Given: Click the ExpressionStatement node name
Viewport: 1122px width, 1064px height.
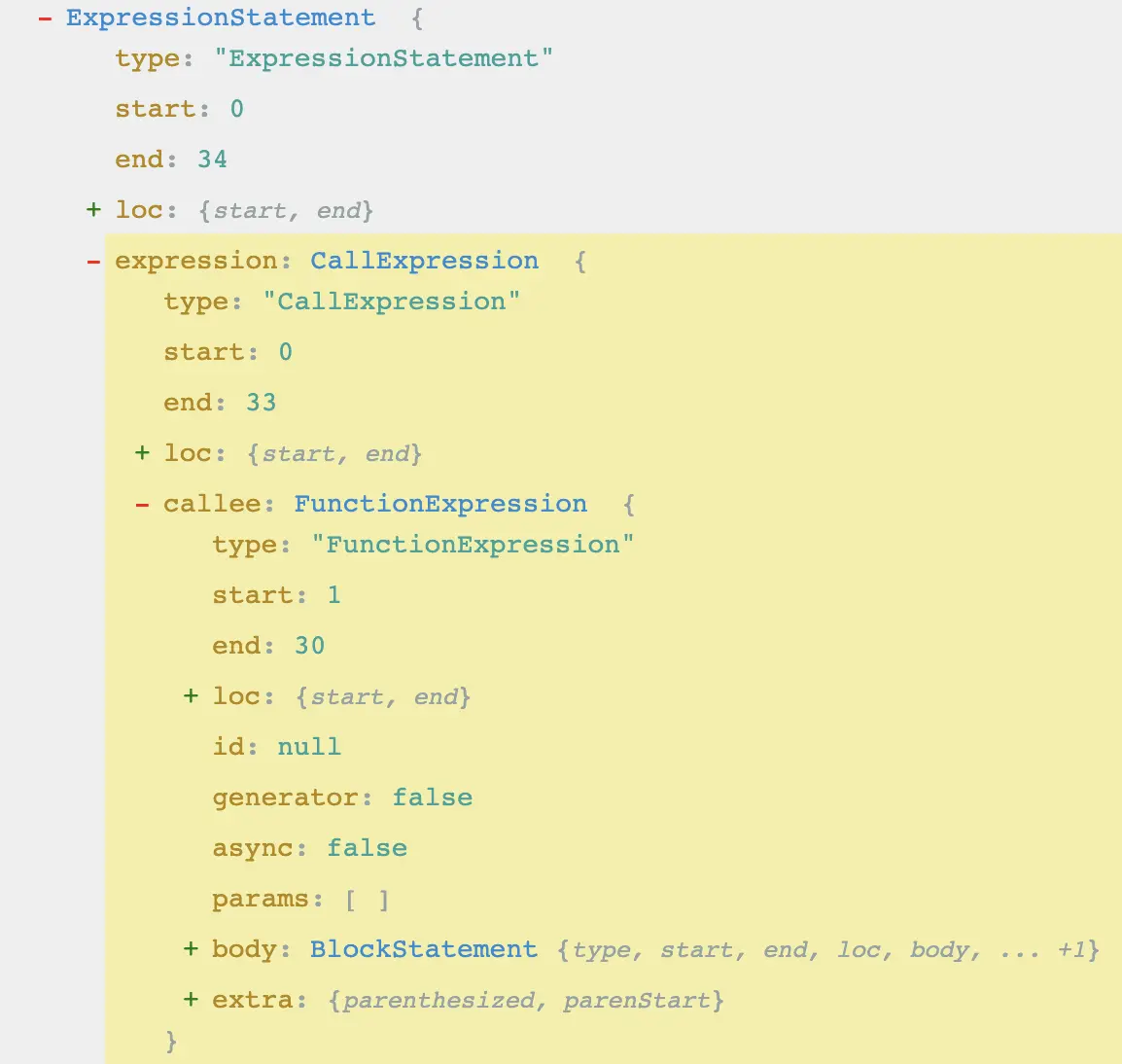Looking at the screenshot, I should point(221,18).
